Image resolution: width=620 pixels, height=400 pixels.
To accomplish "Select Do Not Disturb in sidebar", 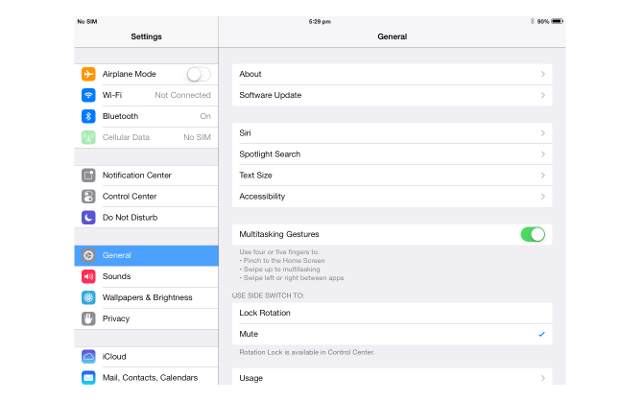I will [146, 217].
